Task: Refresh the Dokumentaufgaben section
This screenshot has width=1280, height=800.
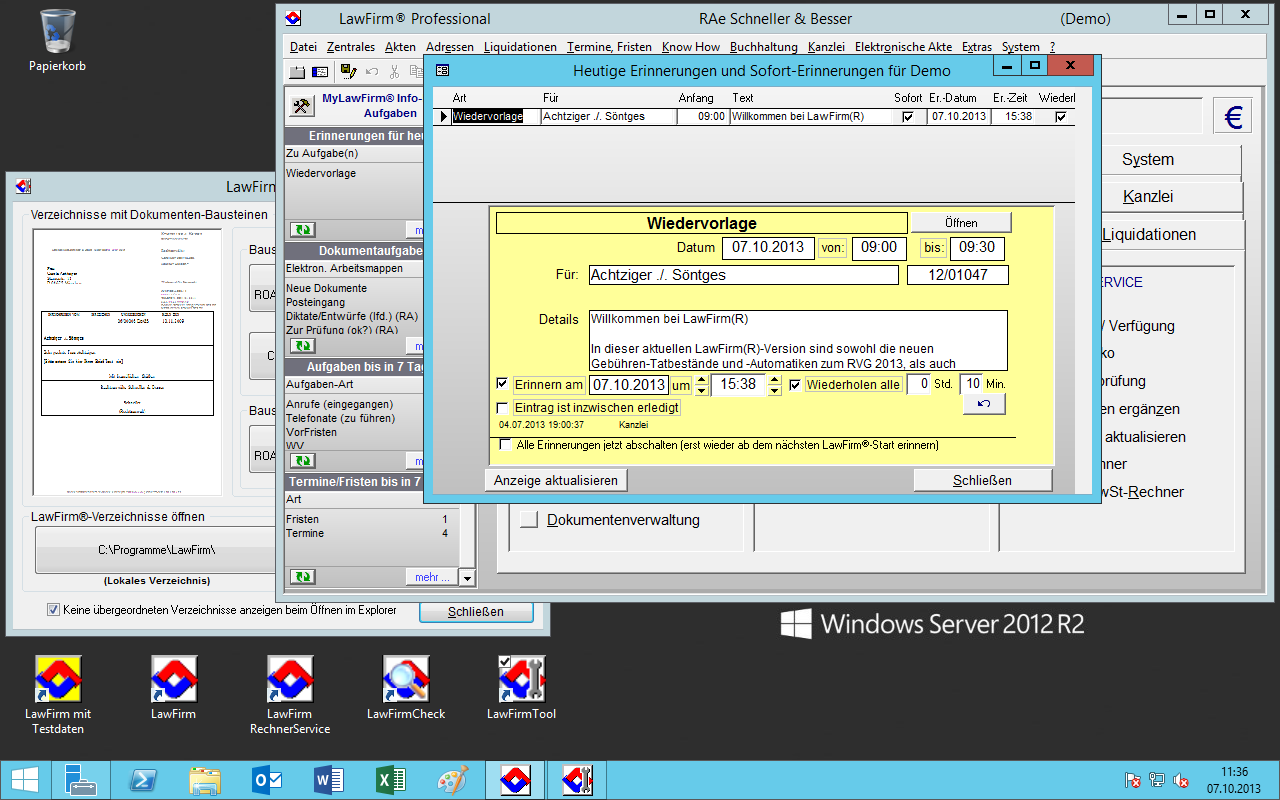Action: coord(302,346)
